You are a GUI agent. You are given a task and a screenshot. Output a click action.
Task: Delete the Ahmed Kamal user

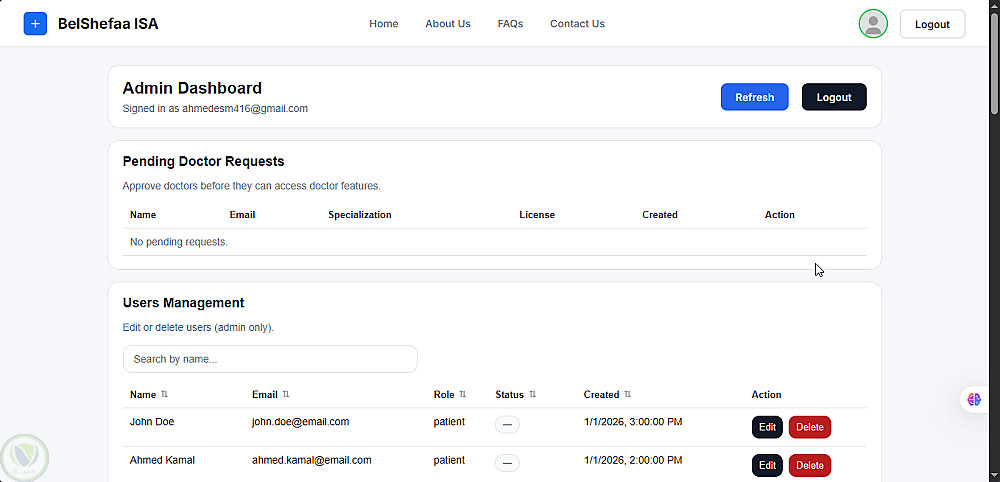810,465
